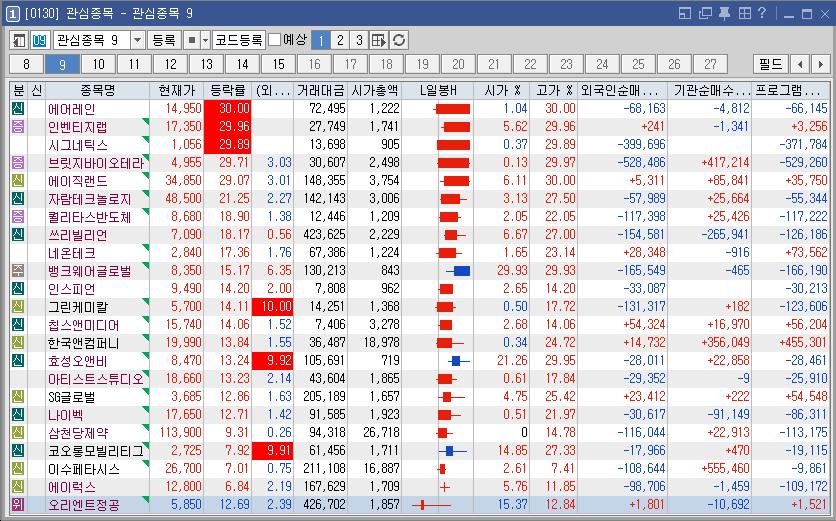The width and height of the screenshot is (836, 521).
Task: Click the 증 badge in 인벤티지랩 row
Action: [x=18, y=126]
